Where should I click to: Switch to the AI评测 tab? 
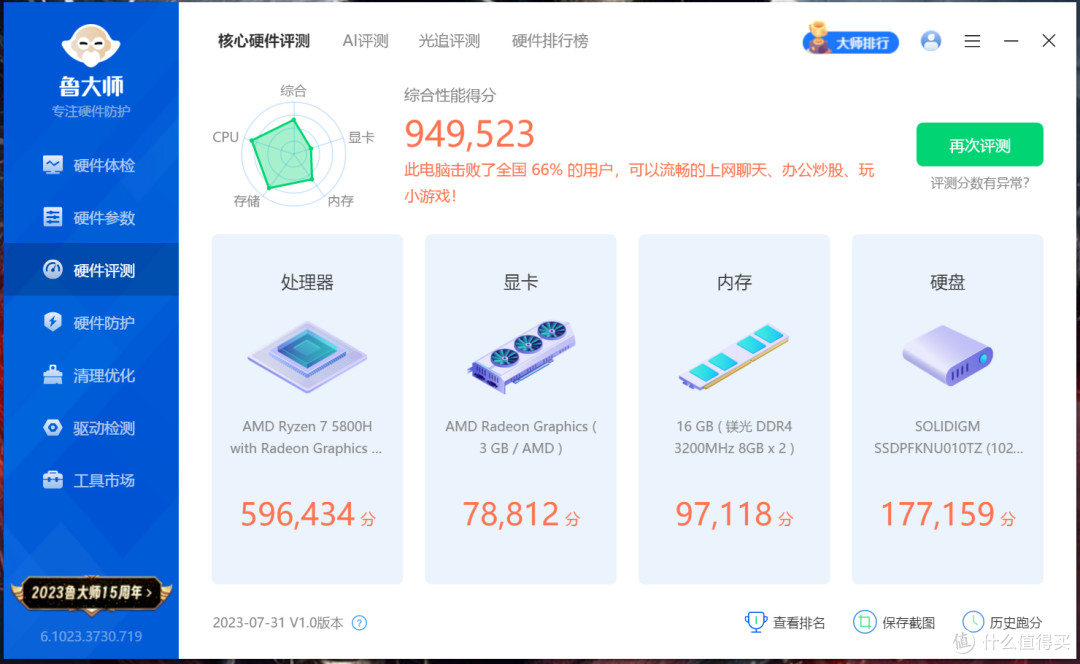[x=365, y=41]
